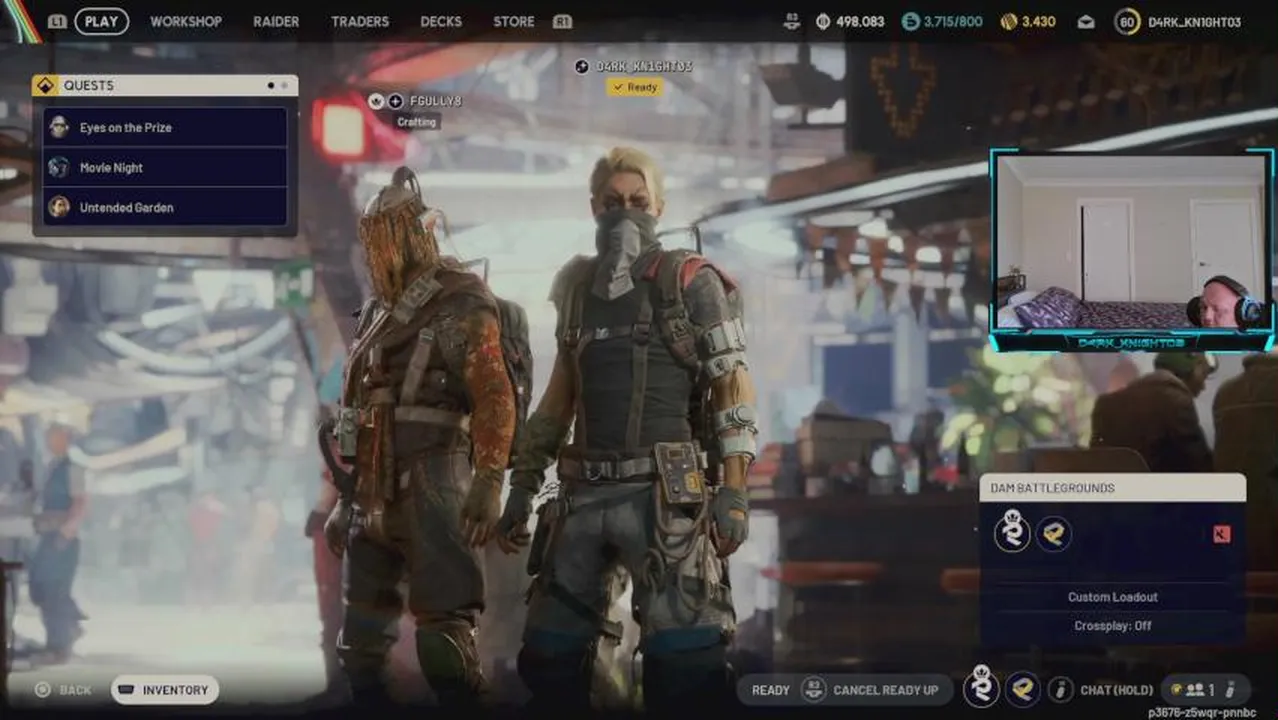1278x720 pixels.
Task: Go to the TRADERS tab
Action: 360,21
